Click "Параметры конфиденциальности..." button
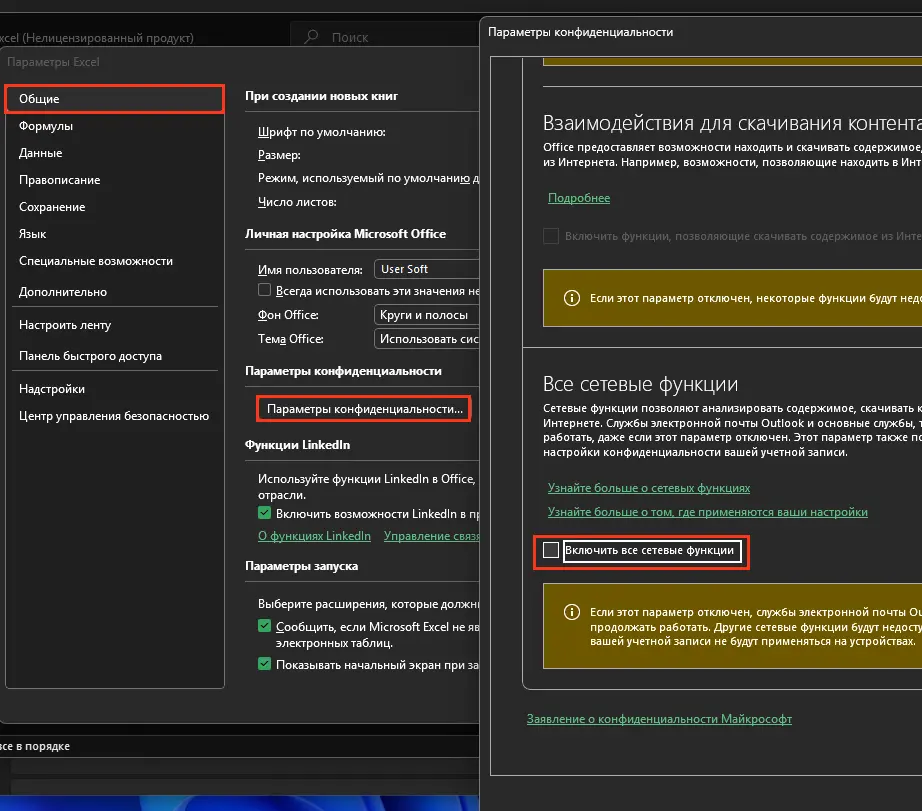Image resolution: width=922 pixels, height=811 pixels. click(x=365, y=409)
